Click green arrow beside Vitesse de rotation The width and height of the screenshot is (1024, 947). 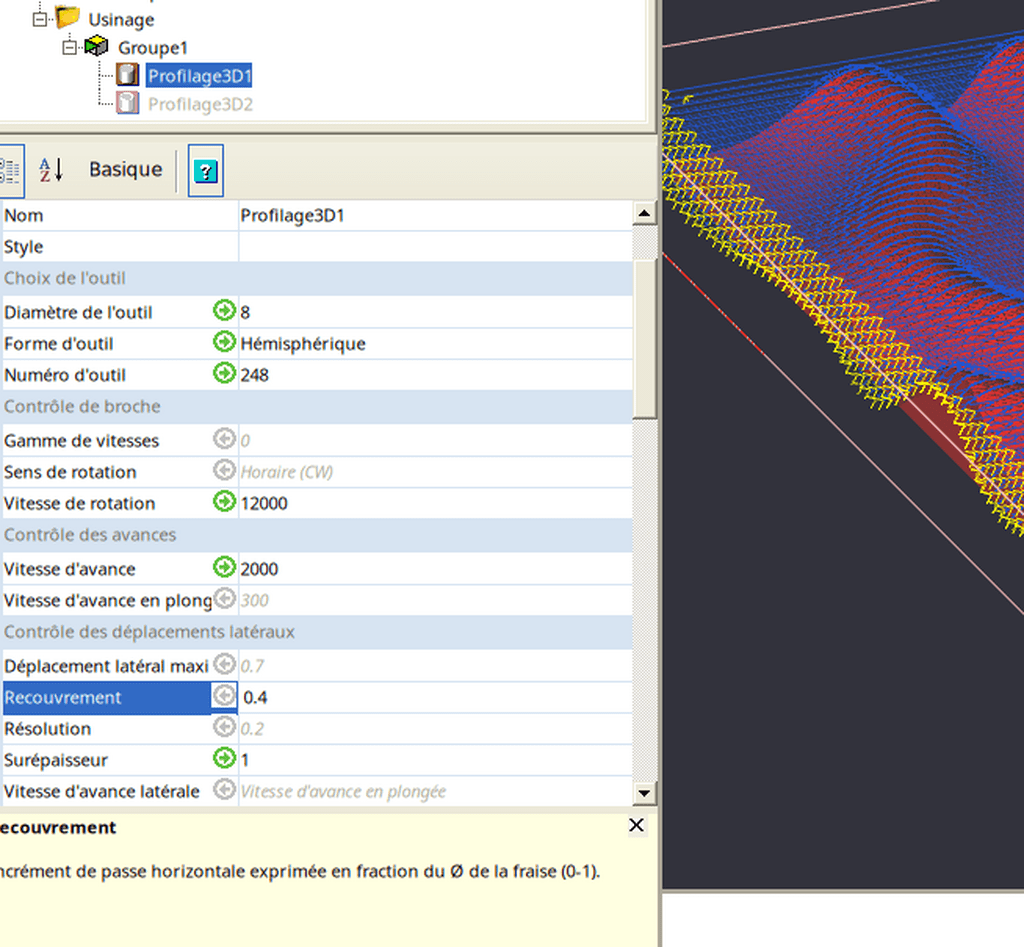(x=224, y=502)
